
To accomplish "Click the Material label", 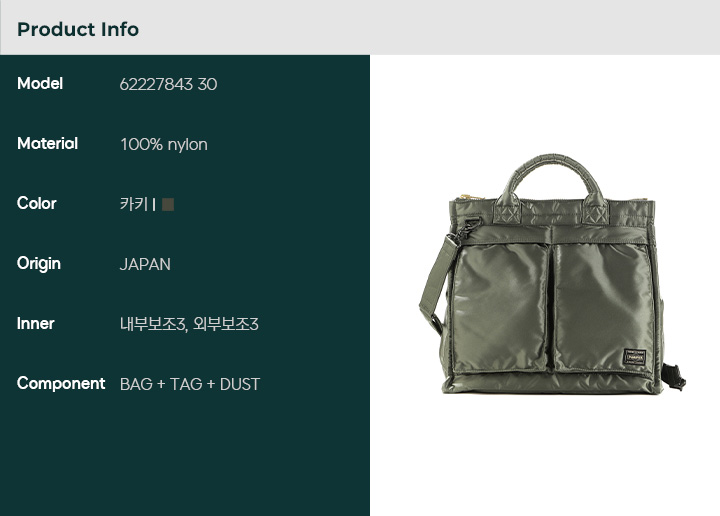I will (47, 143).
